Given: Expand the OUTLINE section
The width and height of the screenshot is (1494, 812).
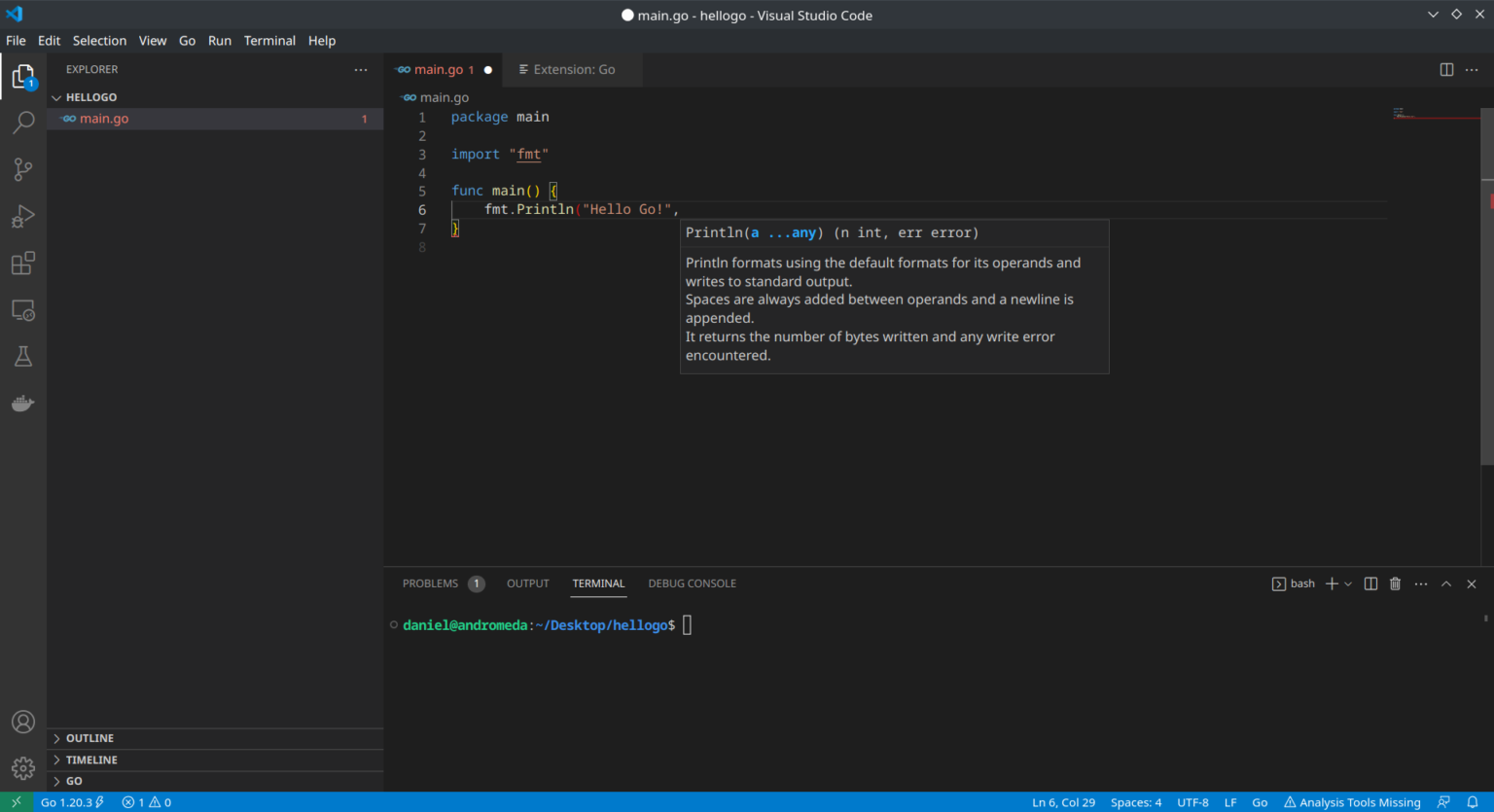Looking at the screenshot, I should coord(89,738).
